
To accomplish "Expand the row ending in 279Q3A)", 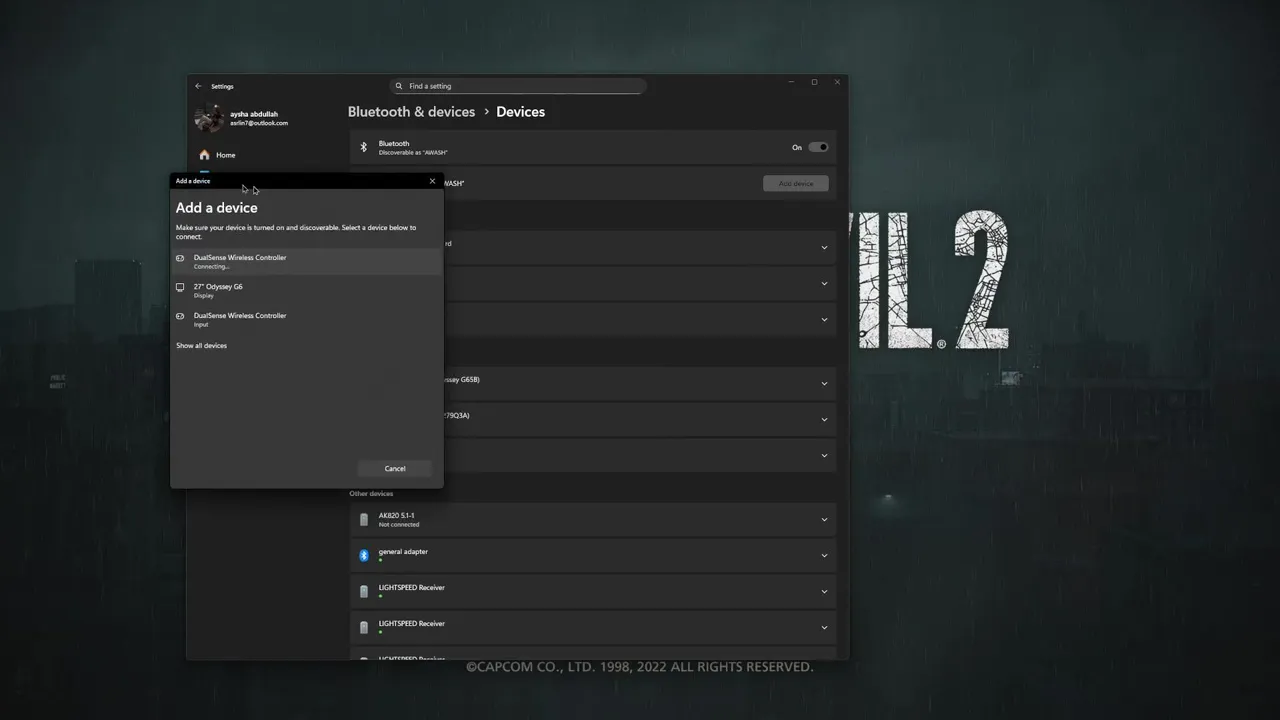I will click(824, 419).
